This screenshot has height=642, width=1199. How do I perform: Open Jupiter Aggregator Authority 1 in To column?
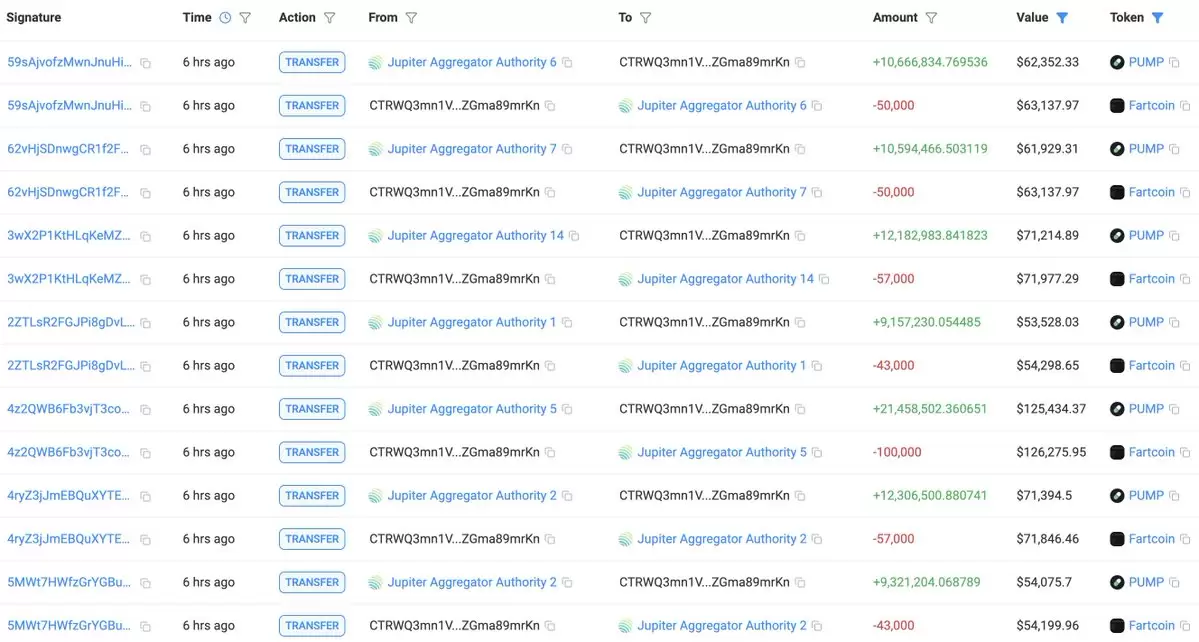(x=722, y=365)
